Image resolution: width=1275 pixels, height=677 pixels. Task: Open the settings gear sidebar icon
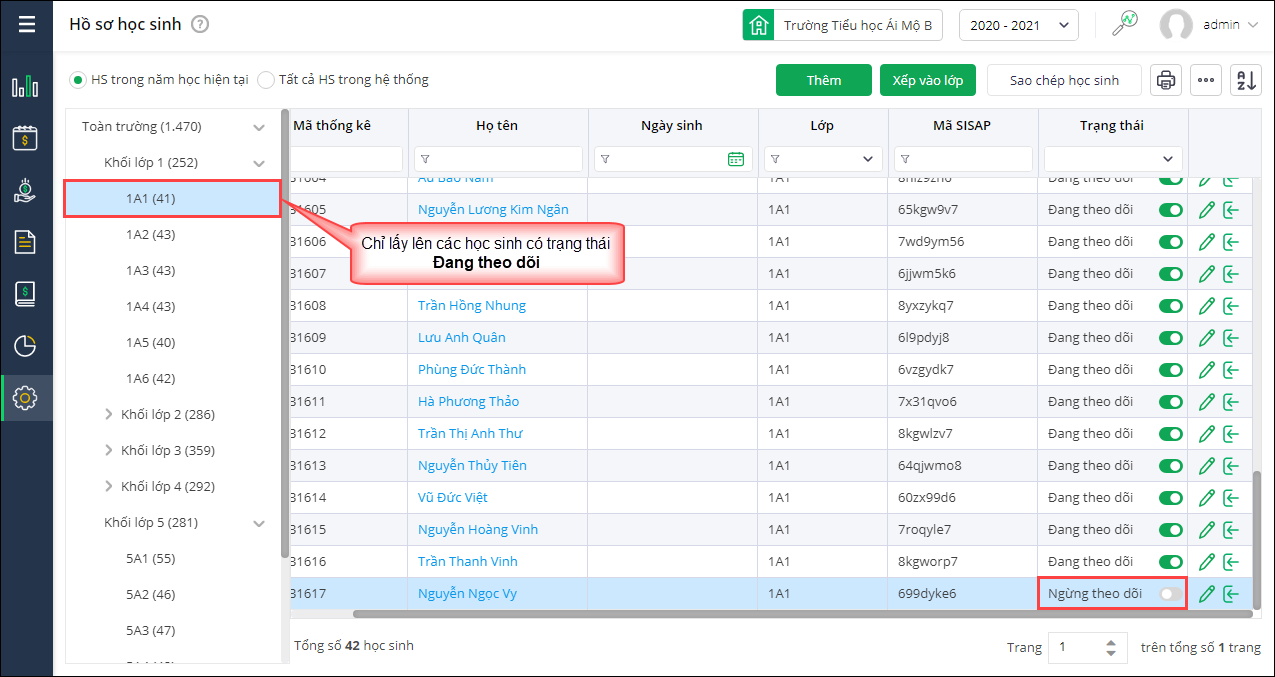click(25, 398)
